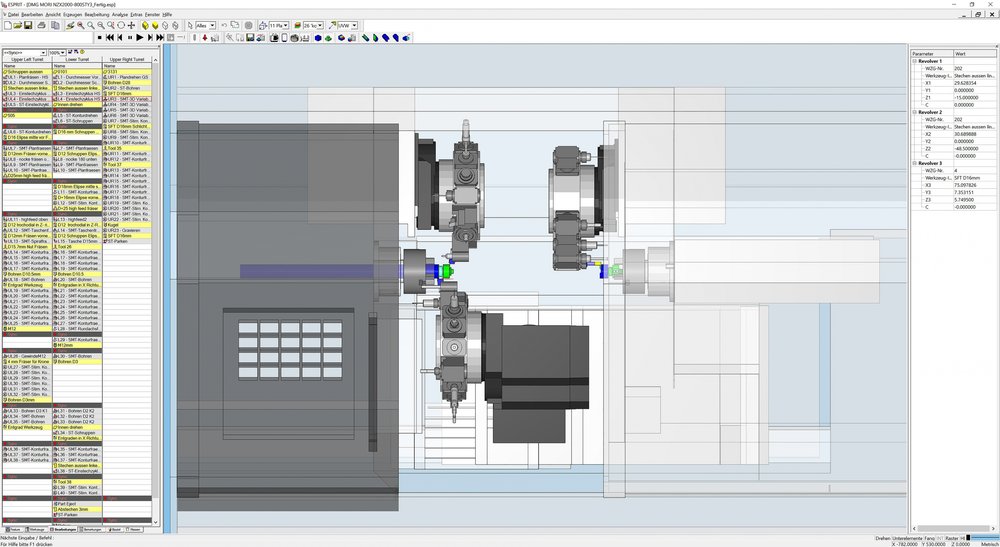Screen dimensions: 1000x547
Task: Click the Upper Right Turret column header
Action: click(128, 59)
